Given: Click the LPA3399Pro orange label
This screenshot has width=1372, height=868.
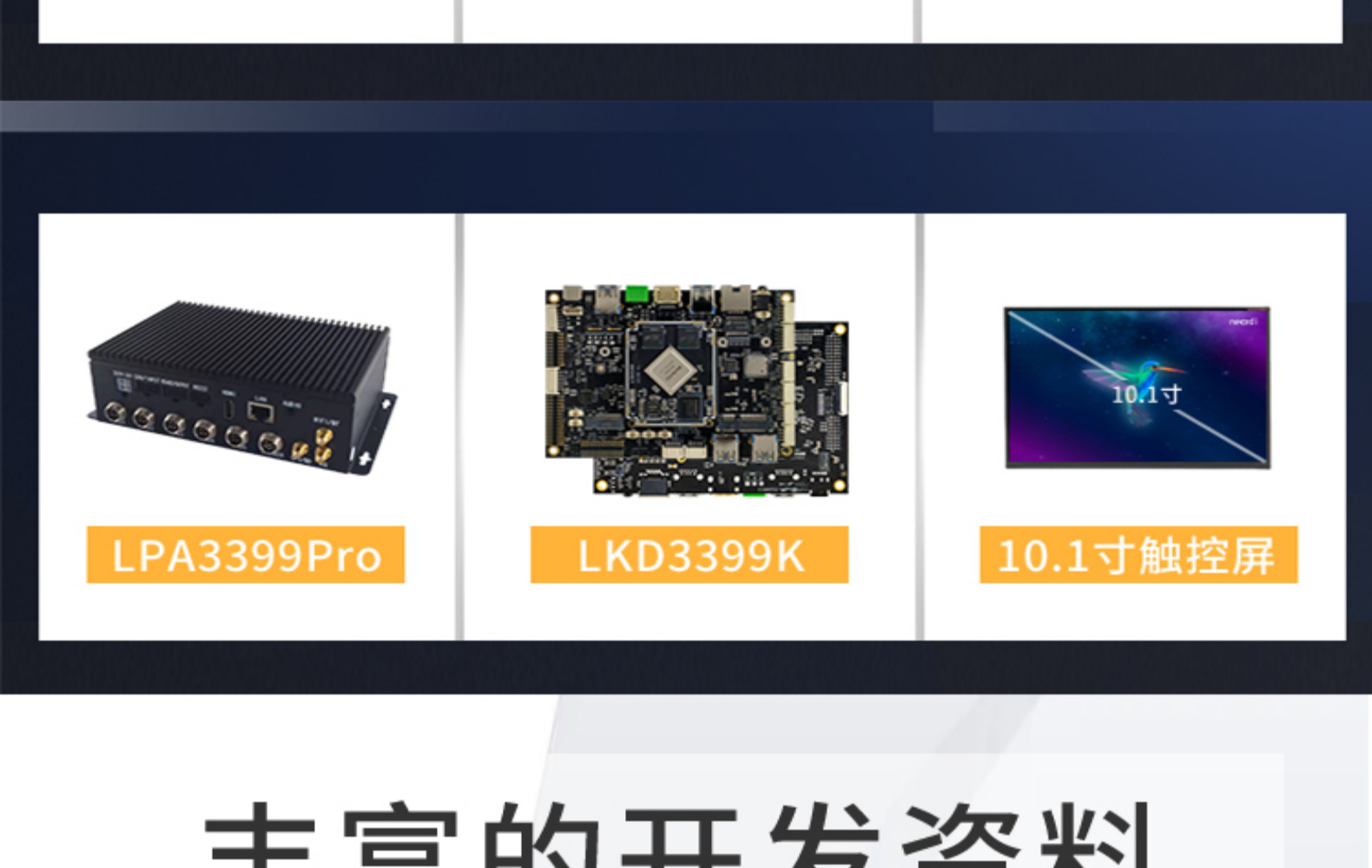Looking at the screenshot, I should pyautogui.click(x=246, y=555).
